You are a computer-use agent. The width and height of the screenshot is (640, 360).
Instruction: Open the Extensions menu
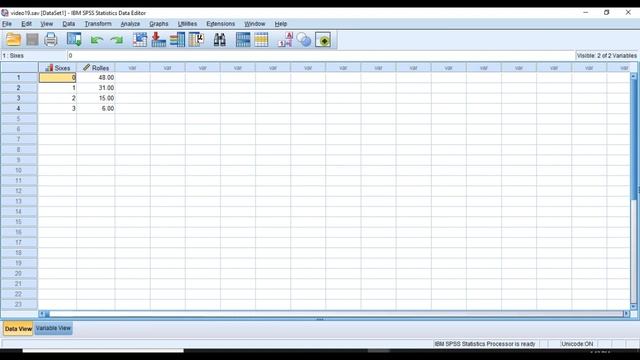pyautogui.click(x=220, y=24)
